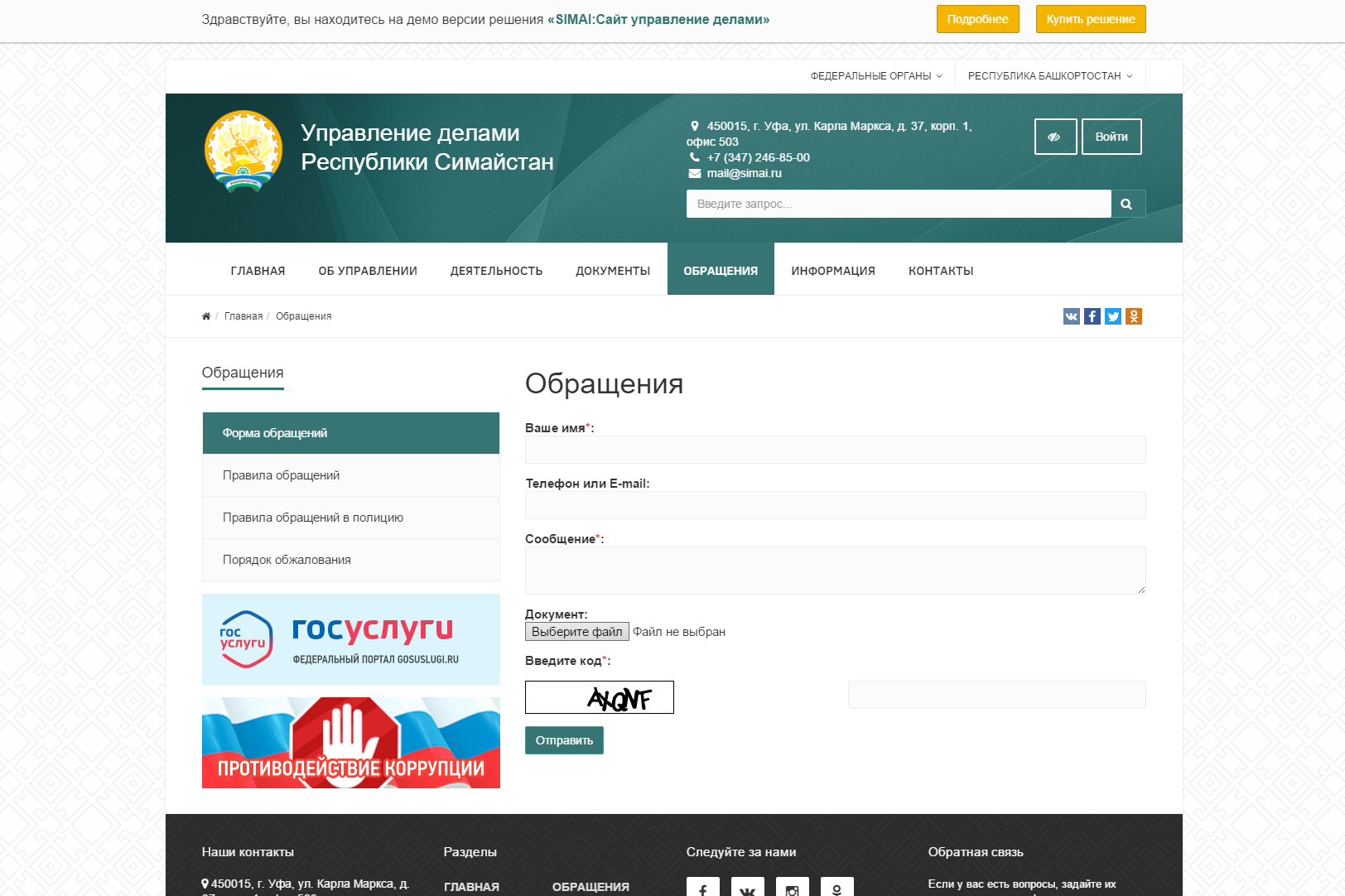This screenshot has height=896, width=1345.
Task: Toggle the visually impaired eye icon
Action: pyautogui.click(x=1055, y=137)
